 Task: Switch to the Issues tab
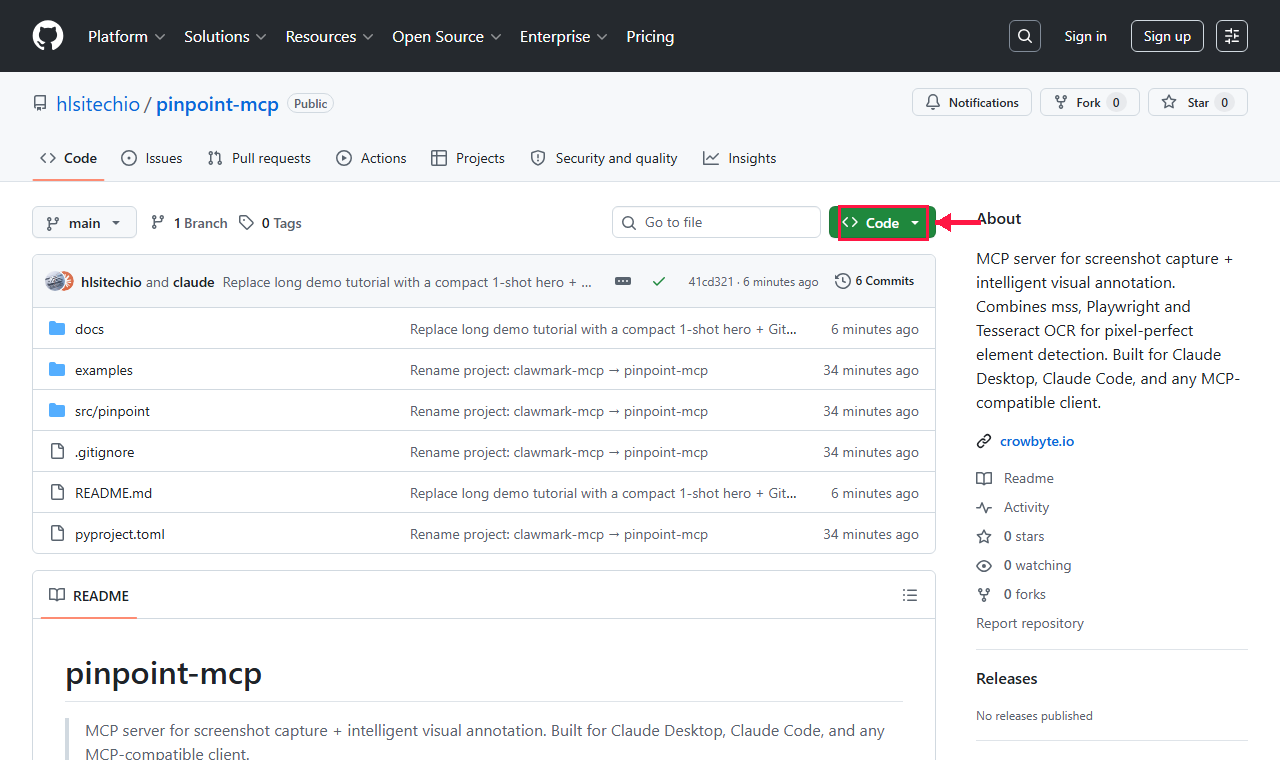point(151,158)
